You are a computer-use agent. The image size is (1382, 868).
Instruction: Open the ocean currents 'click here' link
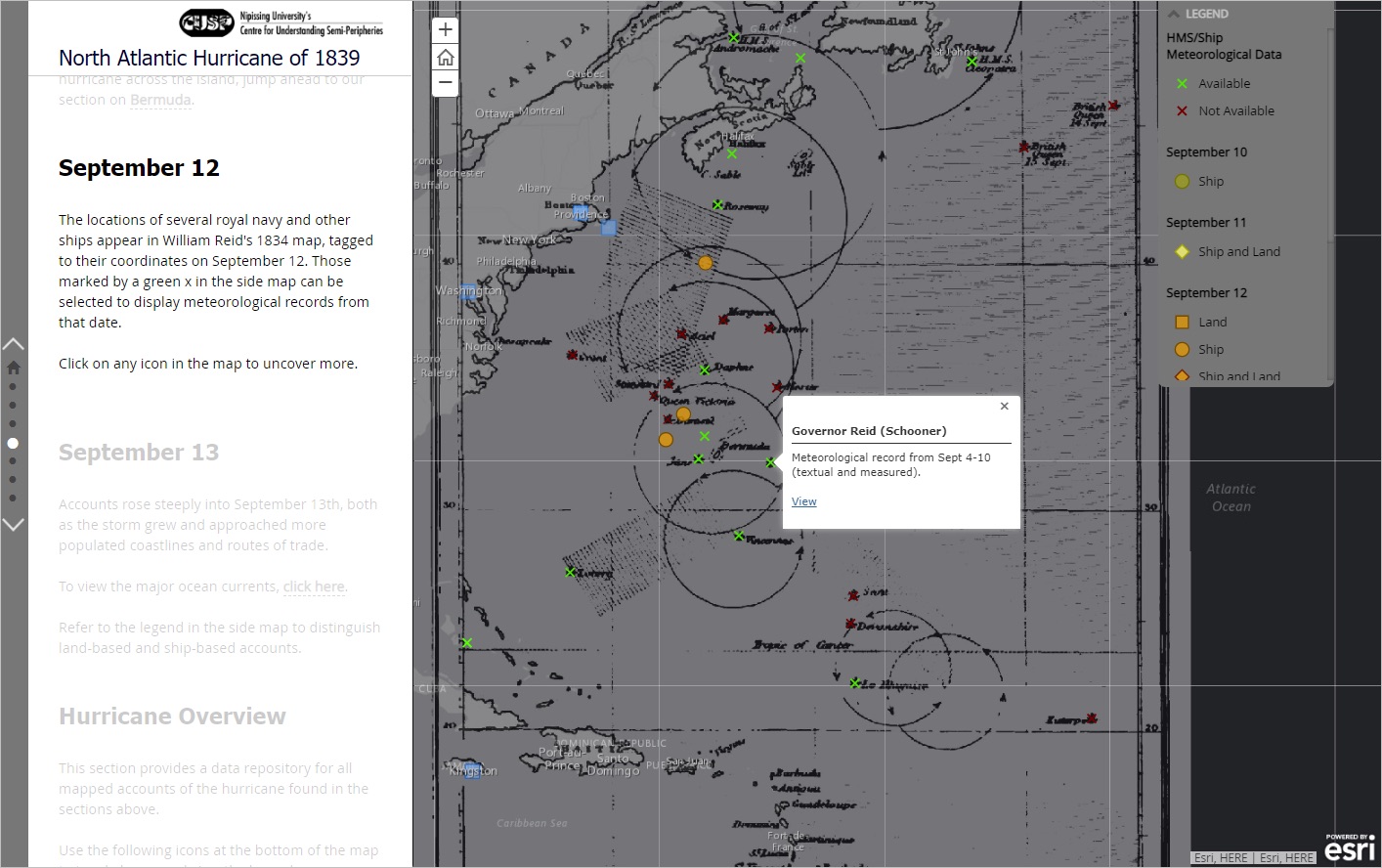[x=314, y=586]
